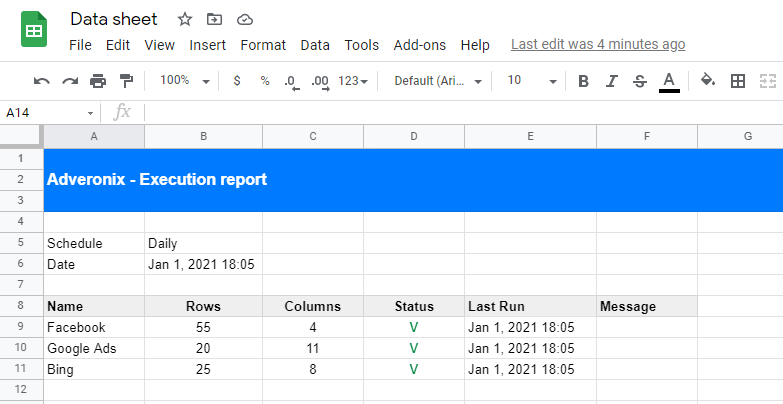The height and width of the screenshot is (404, 783).
Task: Toggle italic formatting
Action: pyautogui.click(x=611, y=81)
